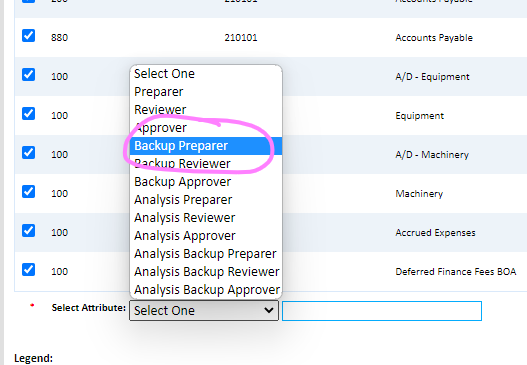Select Analysis Backup Reviewer option
Viewport: 527px width, 365px height.
point(206,272)
